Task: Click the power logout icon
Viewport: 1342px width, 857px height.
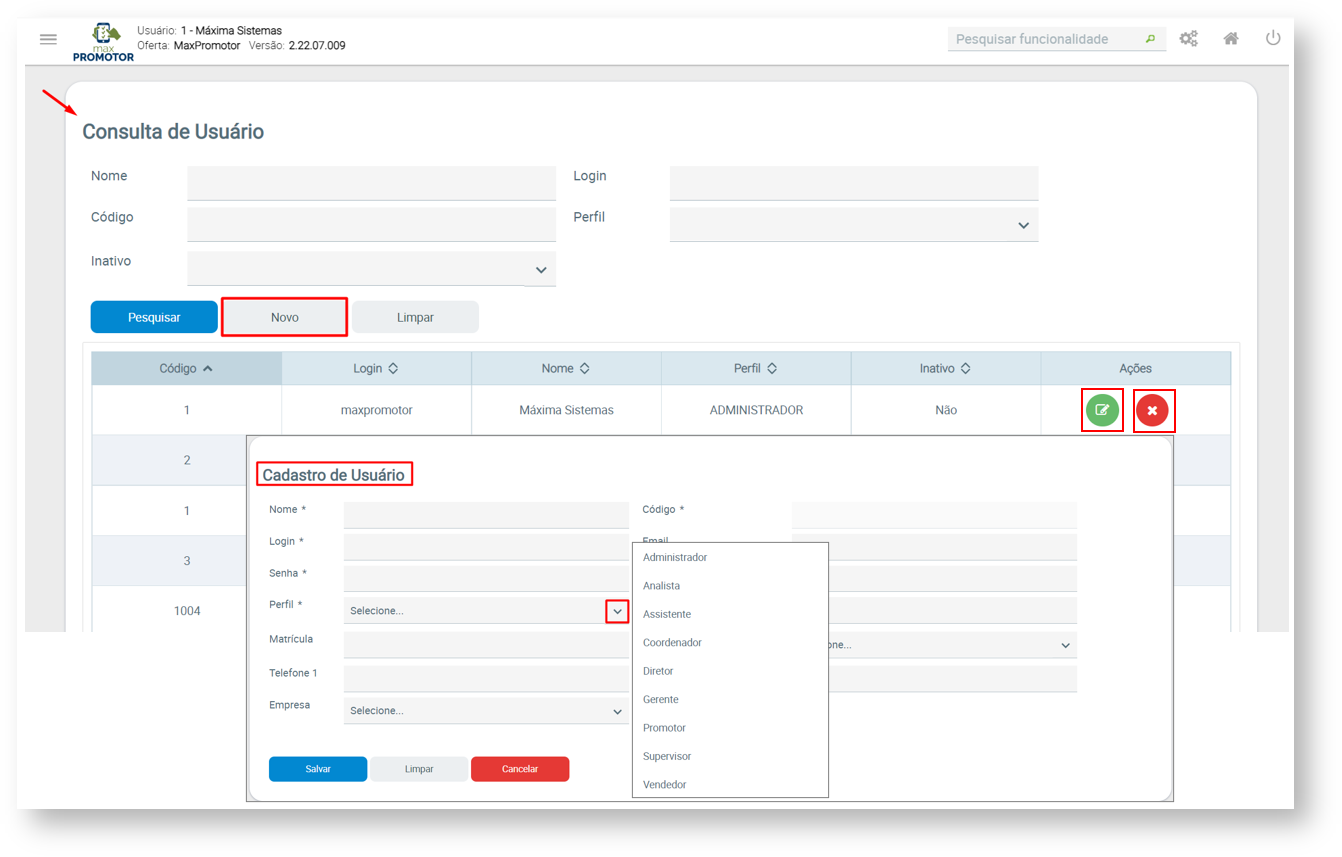Action: click(x=1273, y=38)
